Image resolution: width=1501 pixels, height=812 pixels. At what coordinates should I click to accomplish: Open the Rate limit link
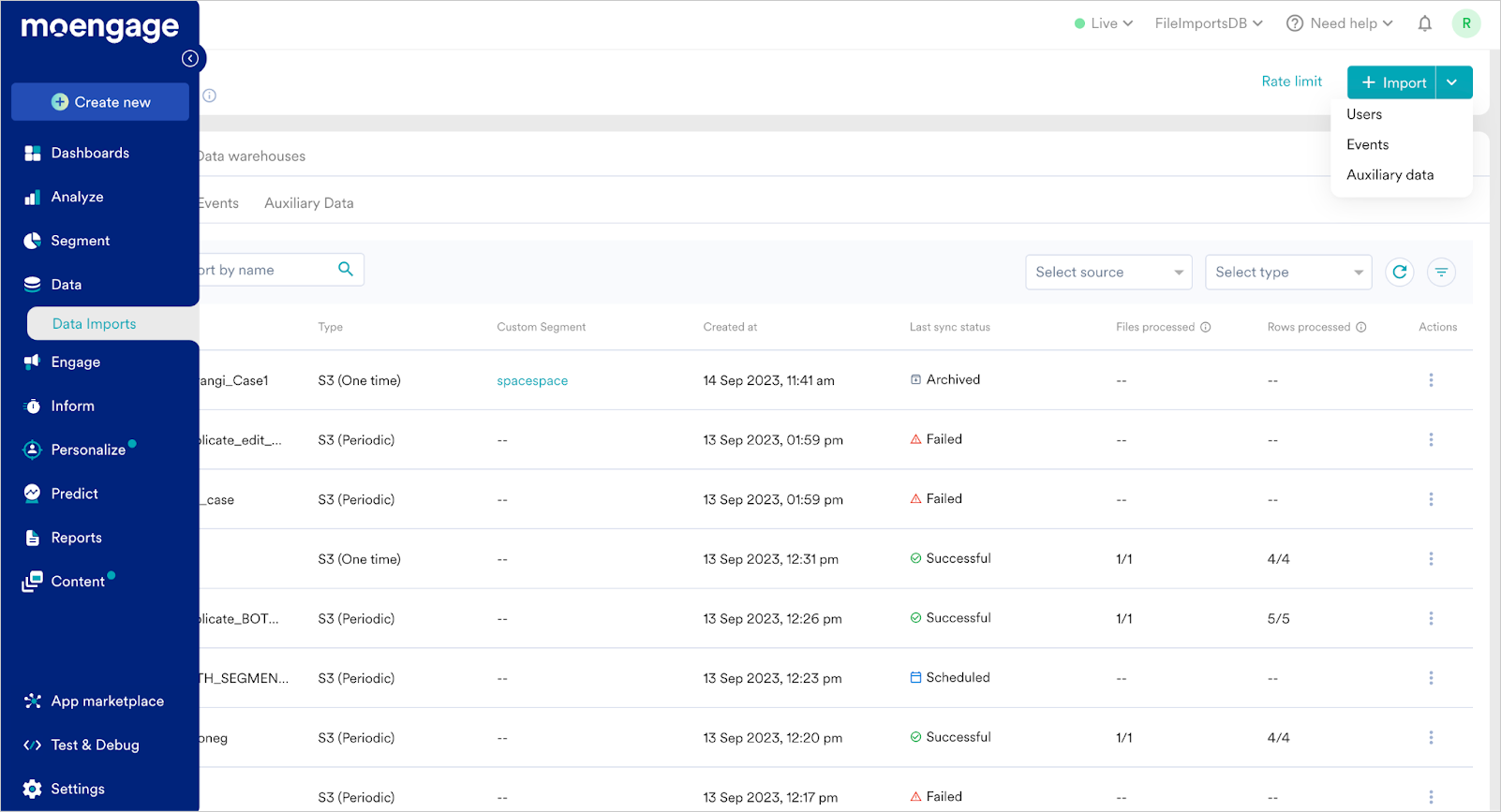pos(1291,81)
